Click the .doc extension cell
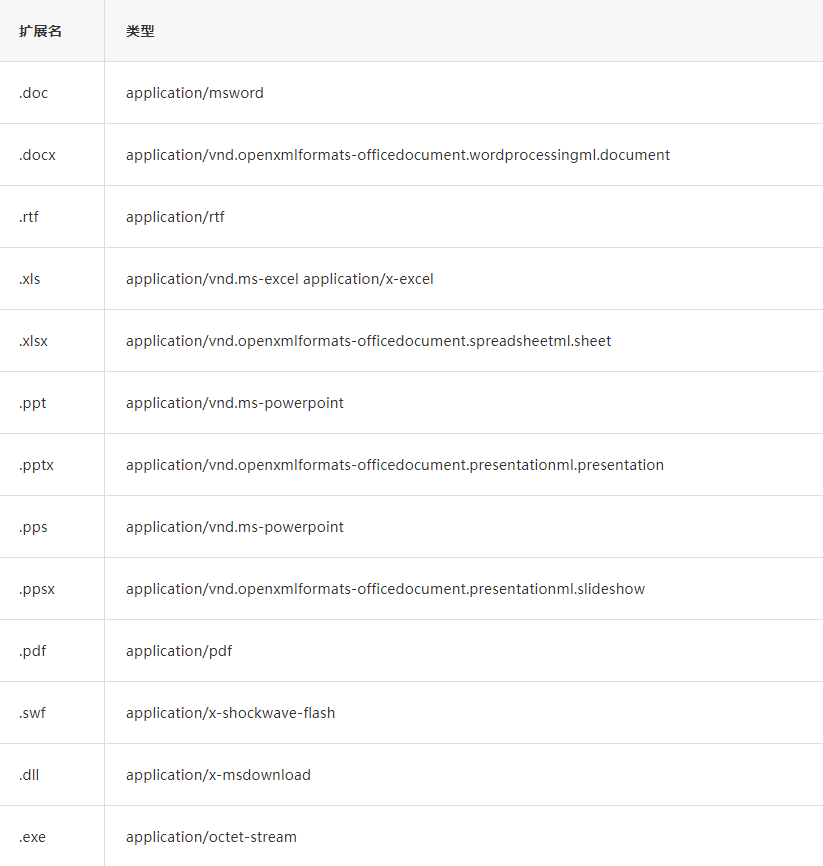 [33, 93]
